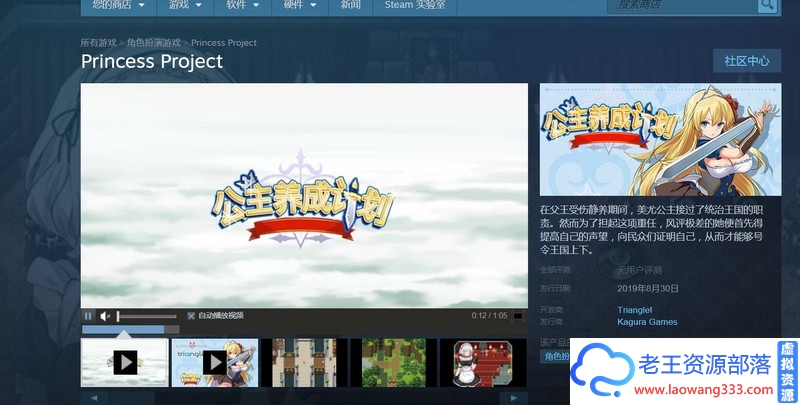The height and width of the screenshot is (405, 800).
Task: Adjust the video volume slider
Action: 146,317
